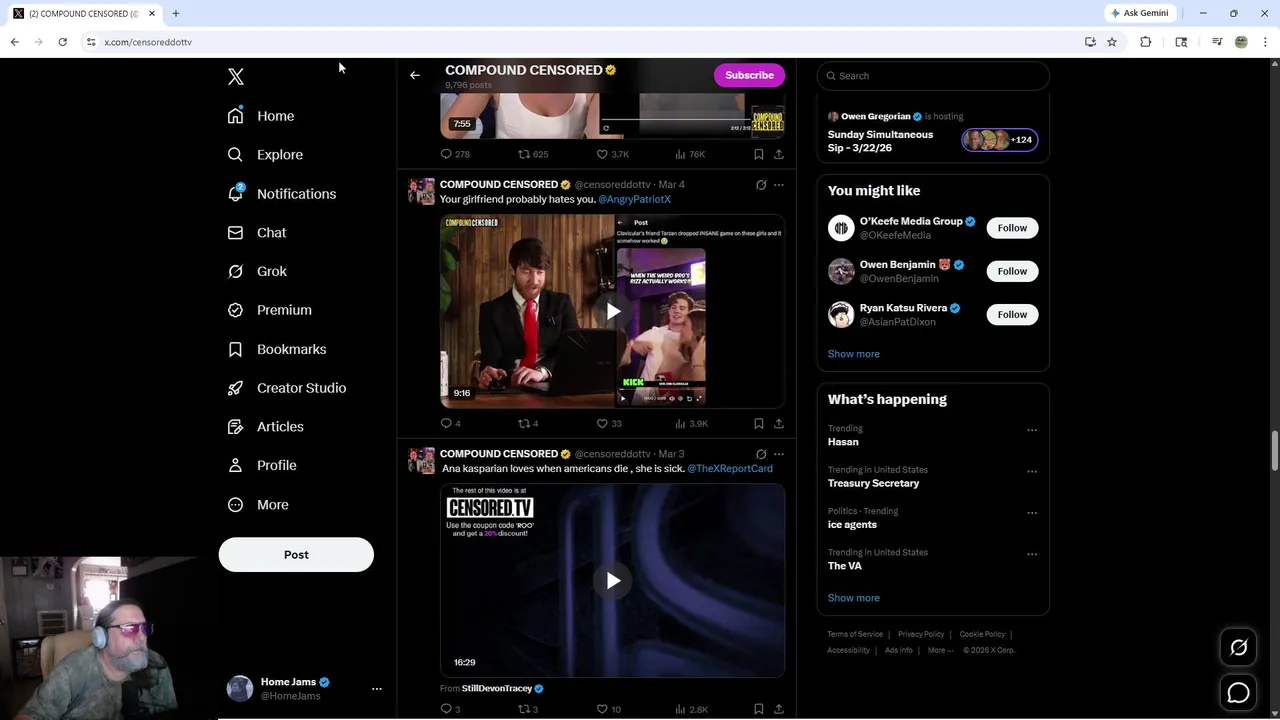Expand the More menu in sidebar
The image size is (1280, 720).
coord(258,505)
